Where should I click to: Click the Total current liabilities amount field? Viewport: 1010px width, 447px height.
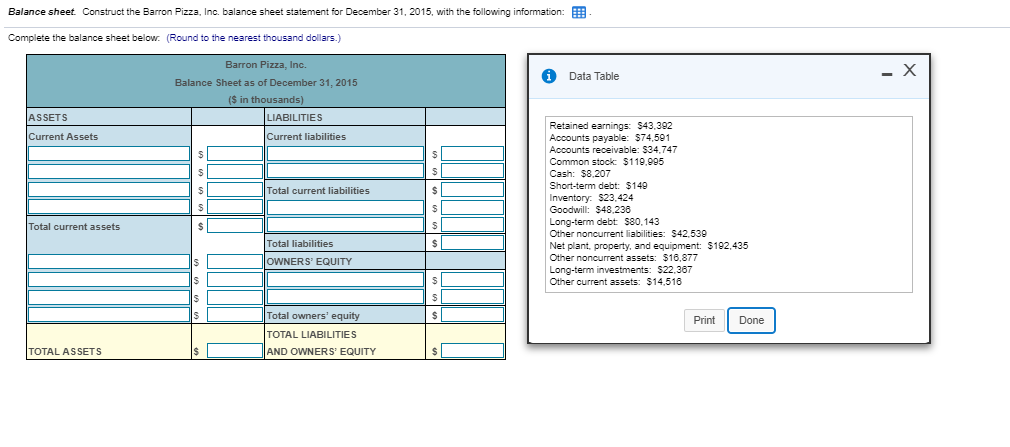[473, 189]
